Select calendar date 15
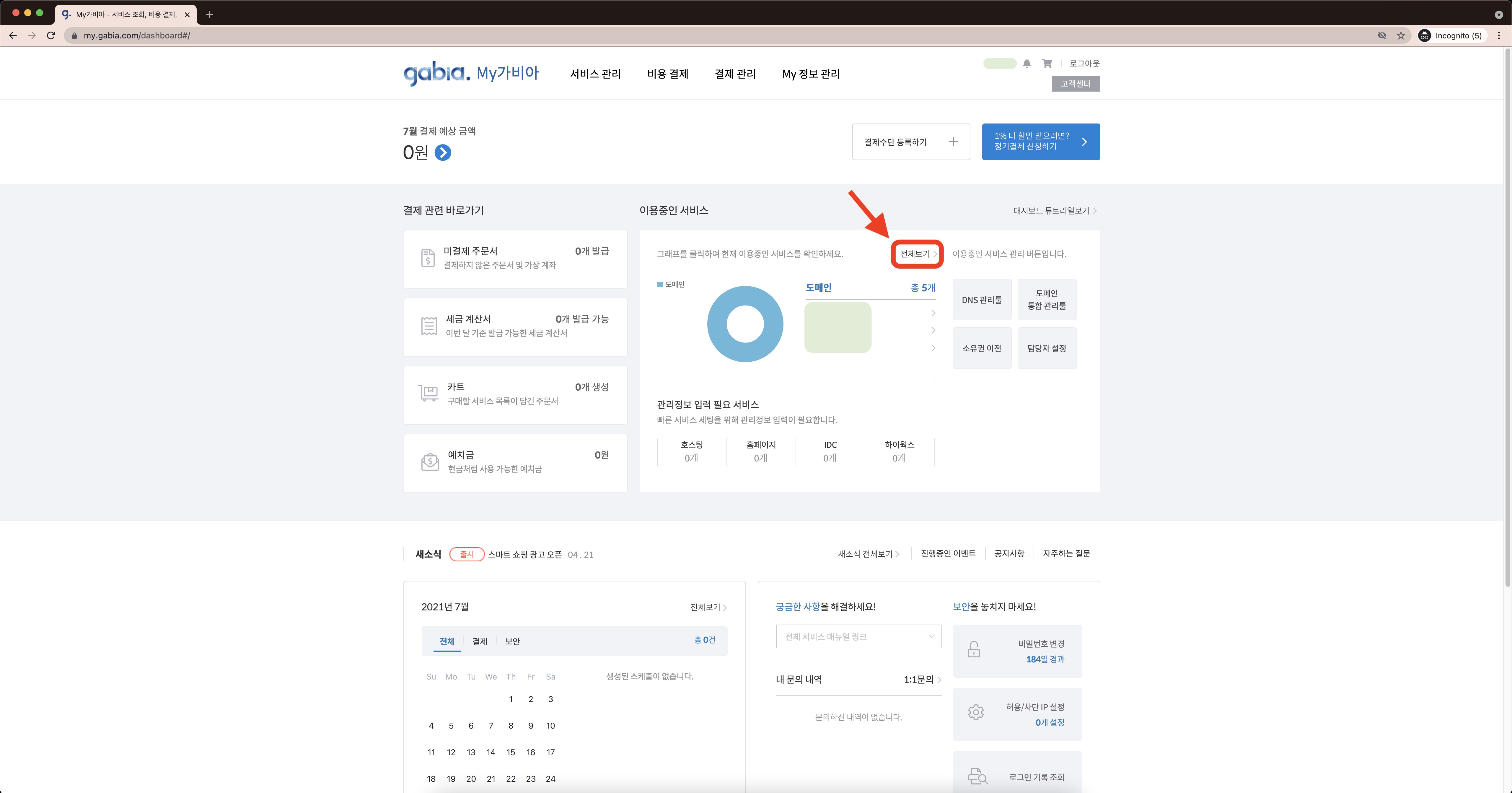 [511, 753]
